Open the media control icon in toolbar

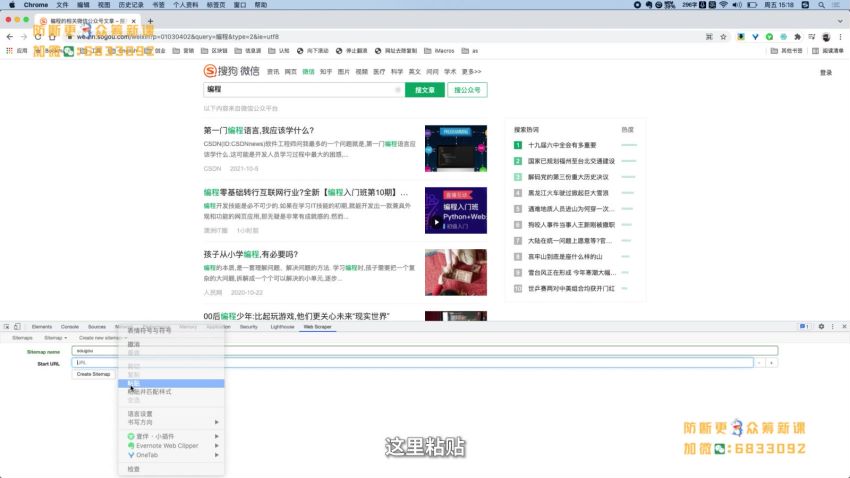(812, 37)
